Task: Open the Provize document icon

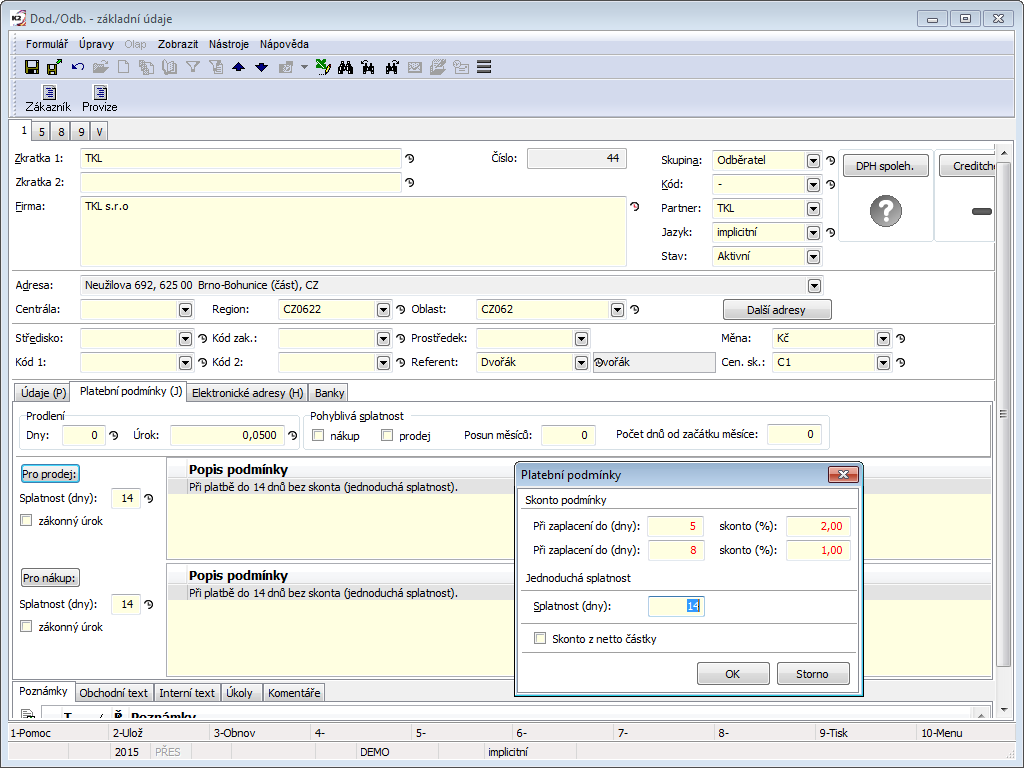Action: (100, 93)
